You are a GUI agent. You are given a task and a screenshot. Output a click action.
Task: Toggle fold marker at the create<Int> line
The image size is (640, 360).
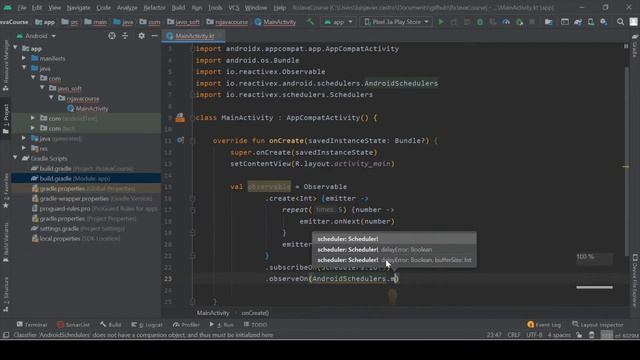point(192,198)
